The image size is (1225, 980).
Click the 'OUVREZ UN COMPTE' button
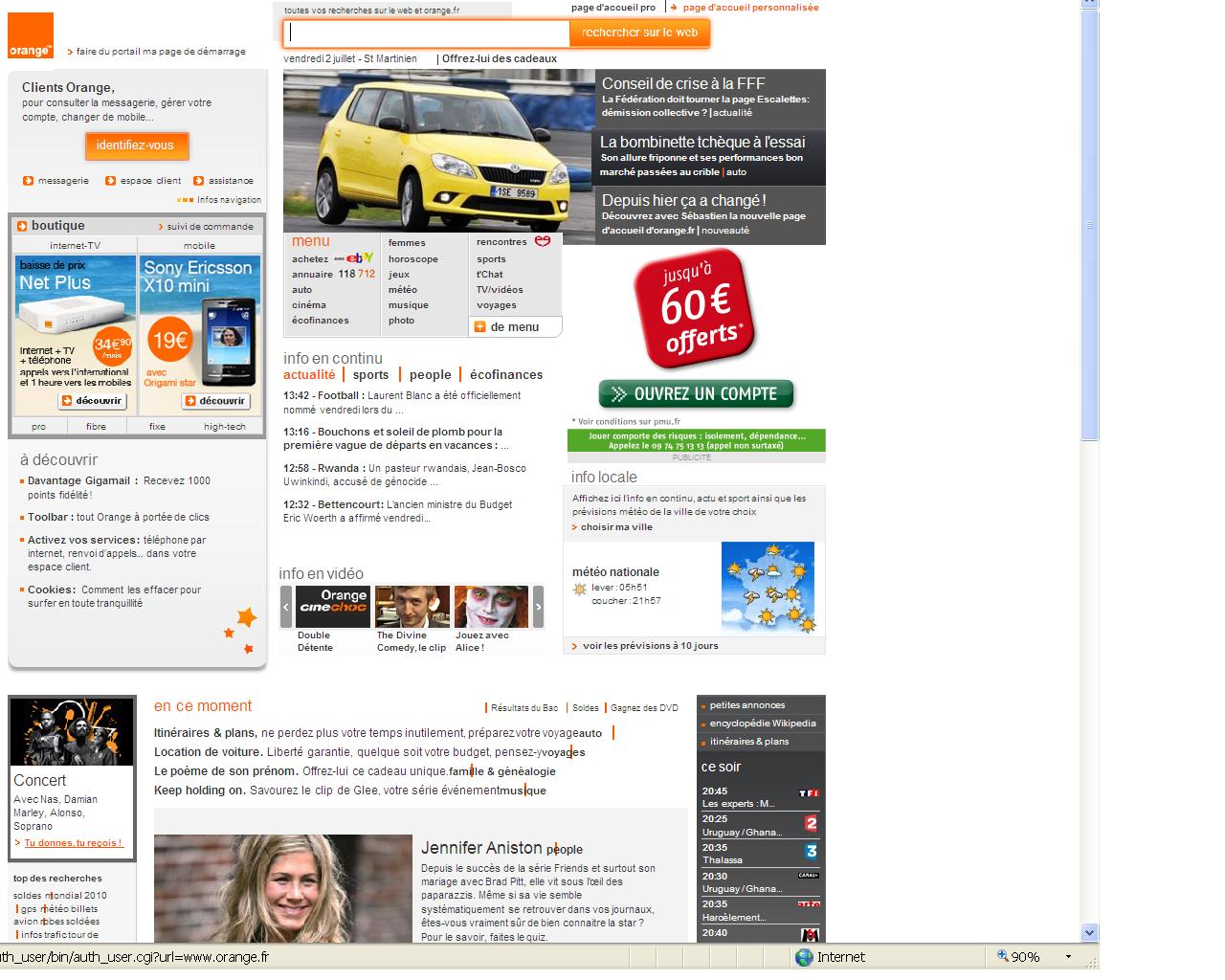click(696, 393)
